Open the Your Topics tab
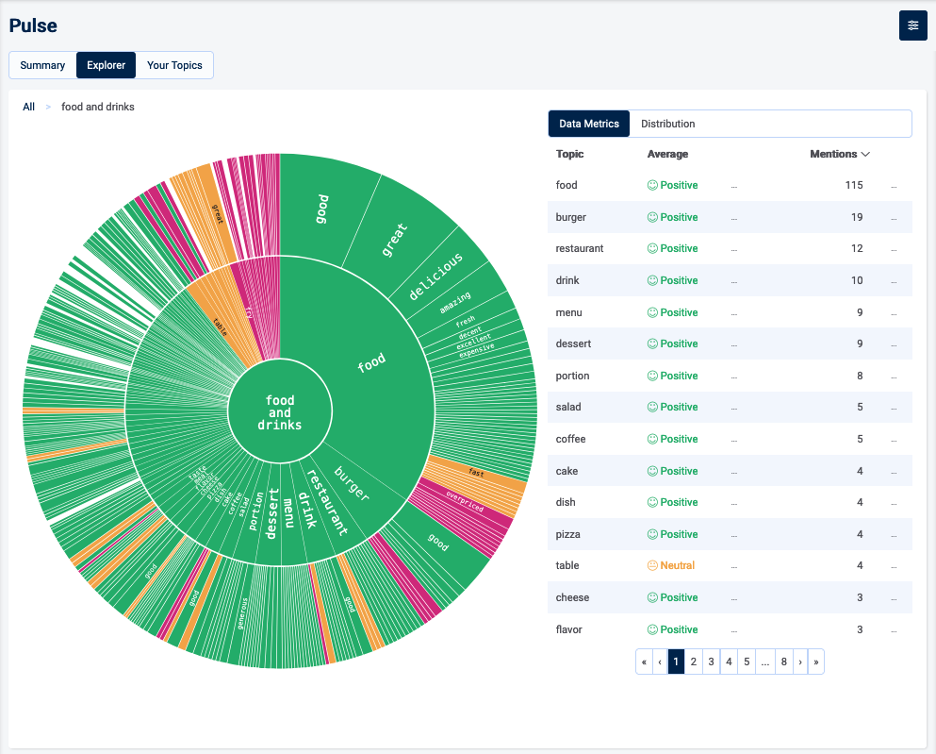The image size is (936, 754). (x=174, y=64)
